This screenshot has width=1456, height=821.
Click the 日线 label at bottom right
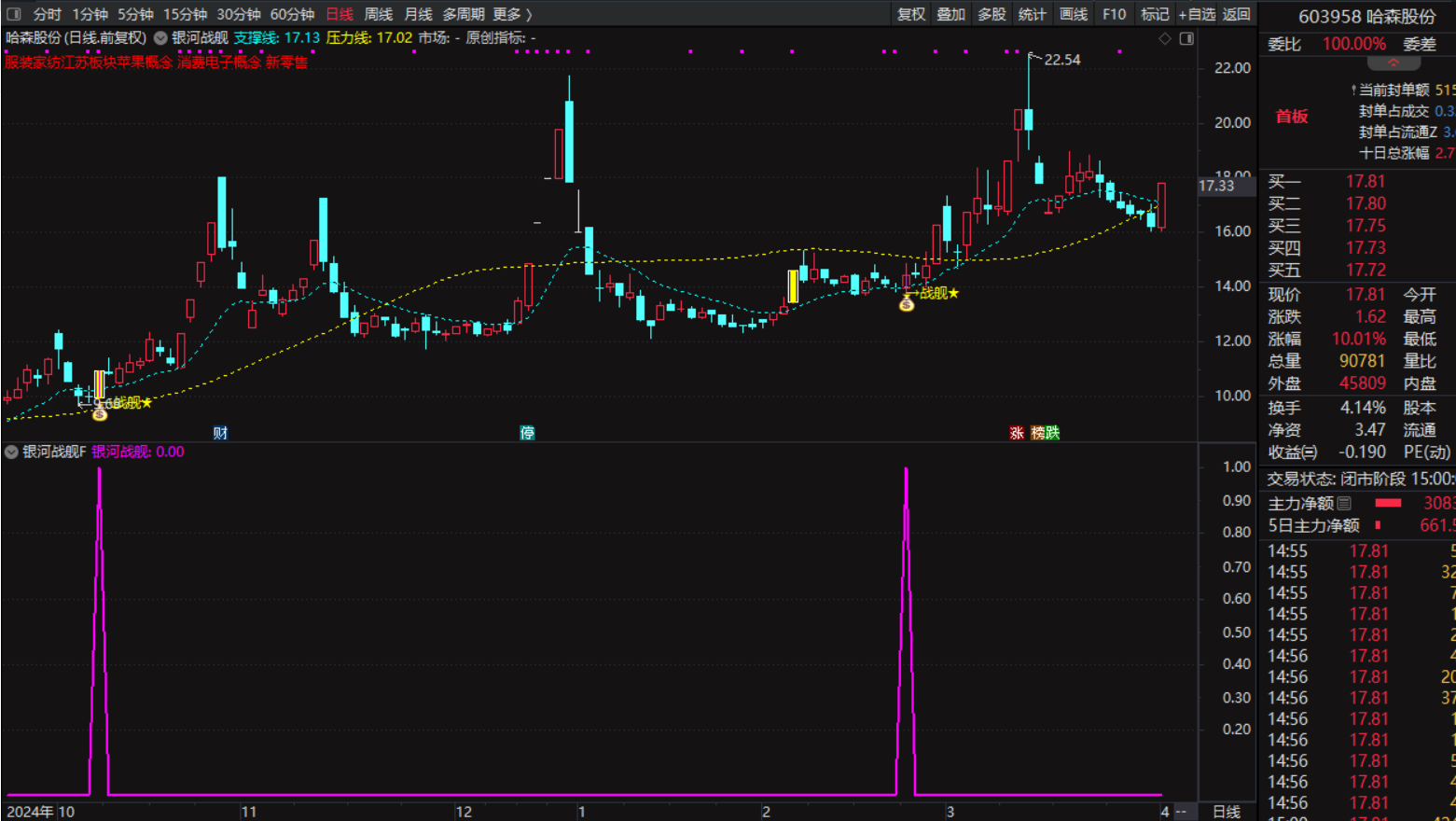click(1226, 812)
